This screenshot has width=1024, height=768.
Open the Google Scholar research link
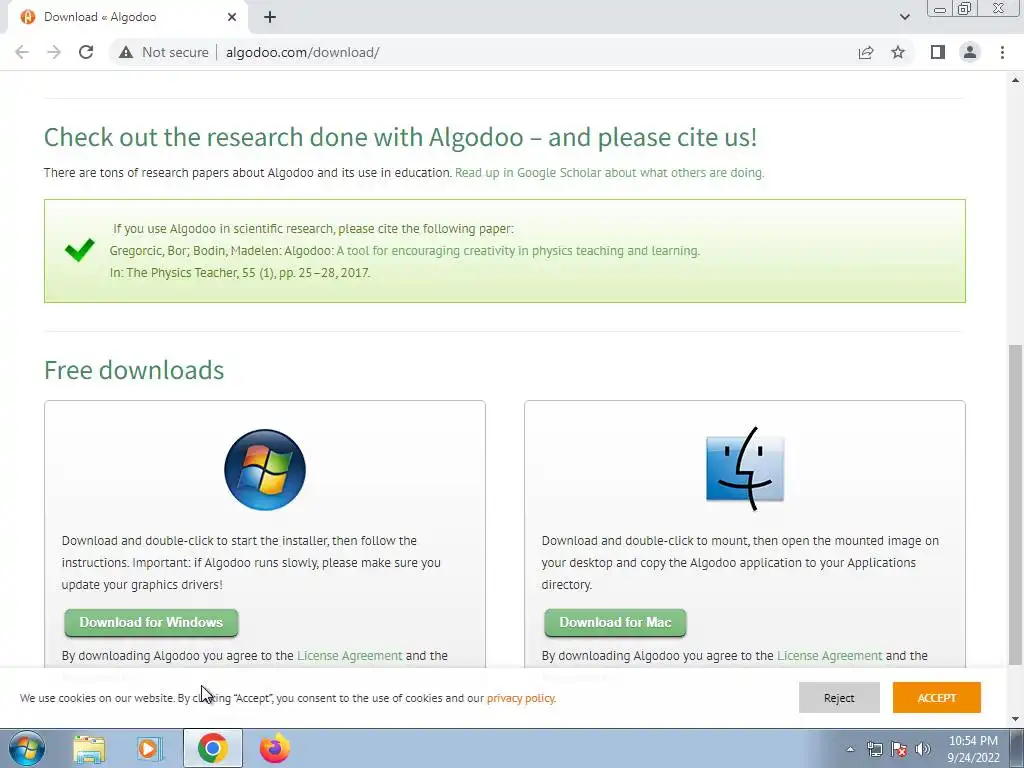pyautogui.click(x=609, y=172)
